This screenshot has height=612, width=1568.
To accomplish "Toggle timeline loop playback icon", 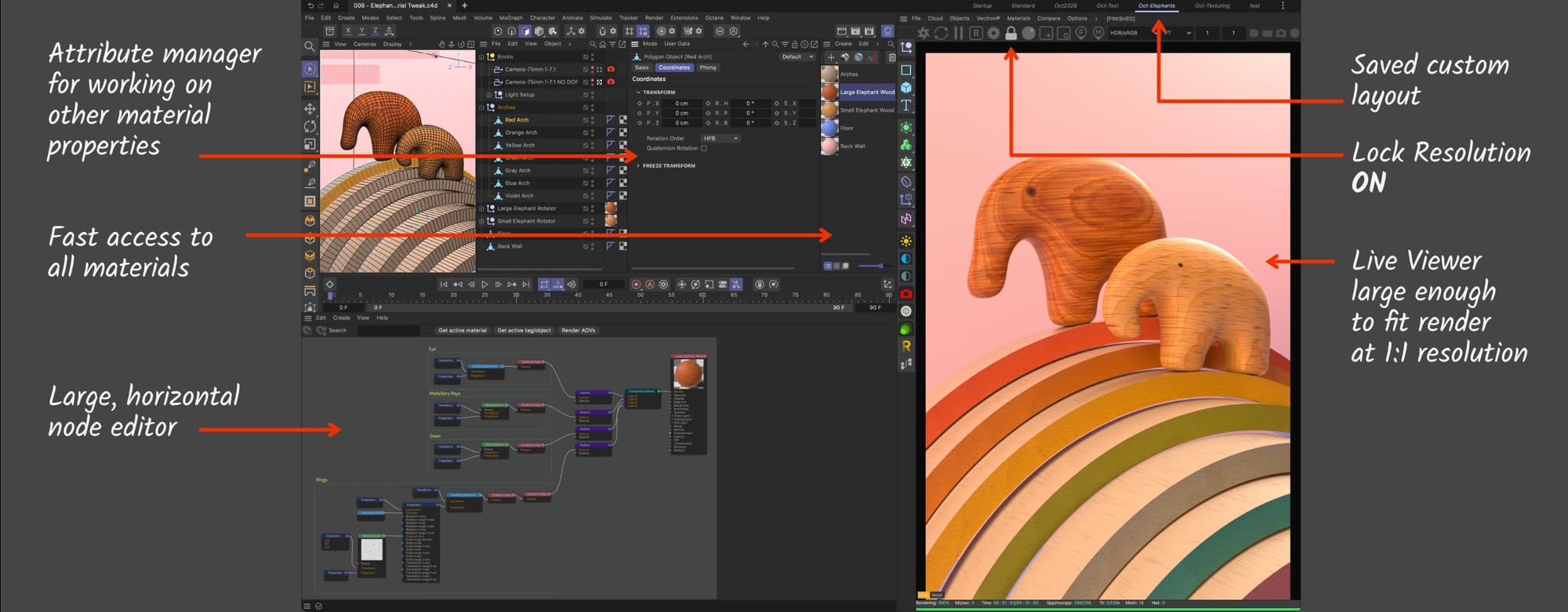I will click(544, 284).
